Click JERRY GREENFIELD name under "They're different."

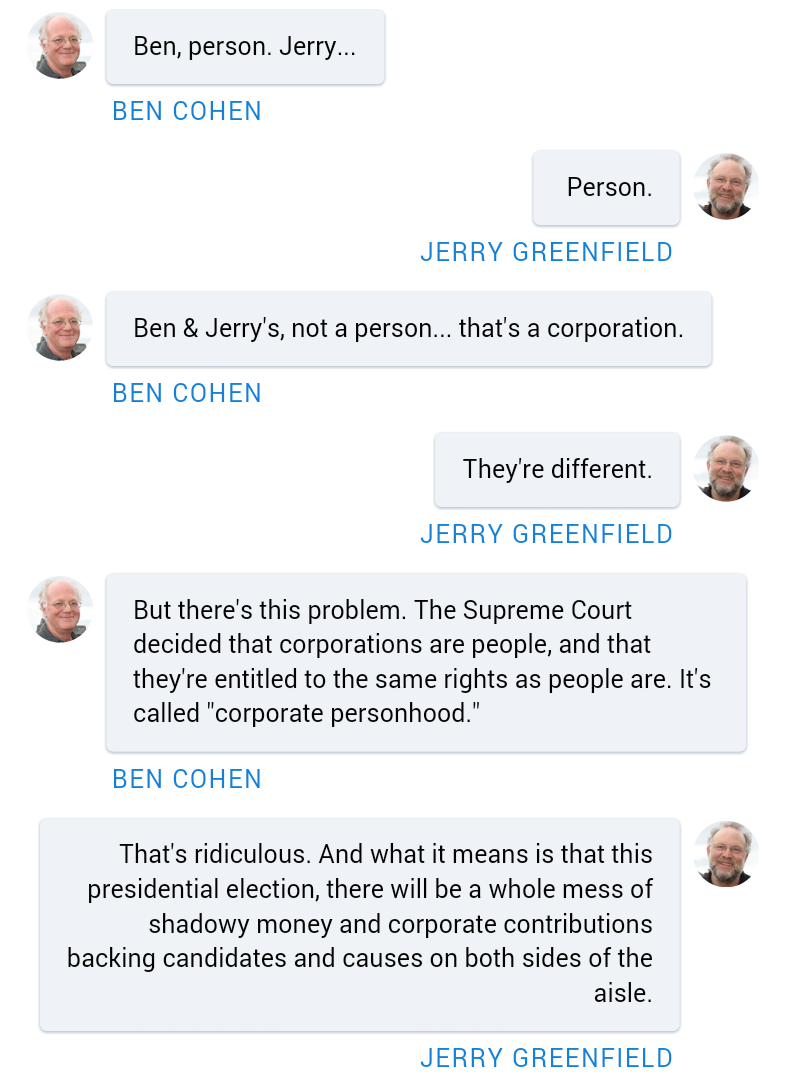[x=546, y=534]
